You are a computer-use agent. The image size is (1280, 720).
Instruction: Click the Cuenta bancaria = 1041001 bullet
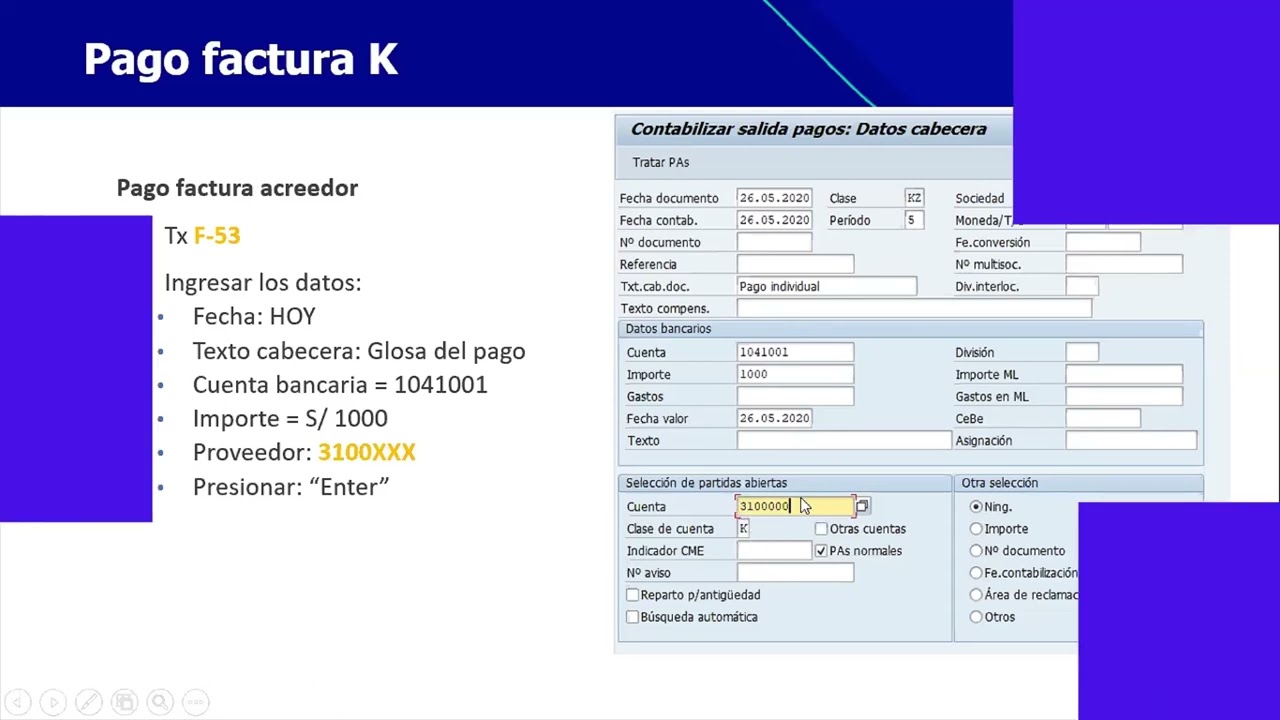coord(340,385)
